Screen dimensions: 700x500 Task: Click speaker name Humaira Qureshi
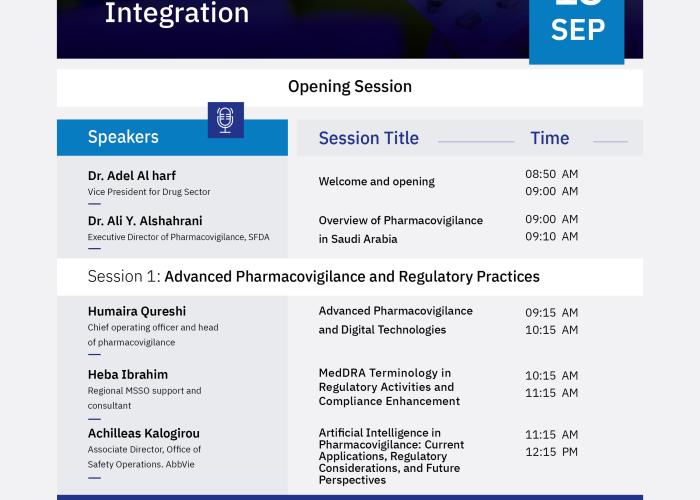pos(137,311)
